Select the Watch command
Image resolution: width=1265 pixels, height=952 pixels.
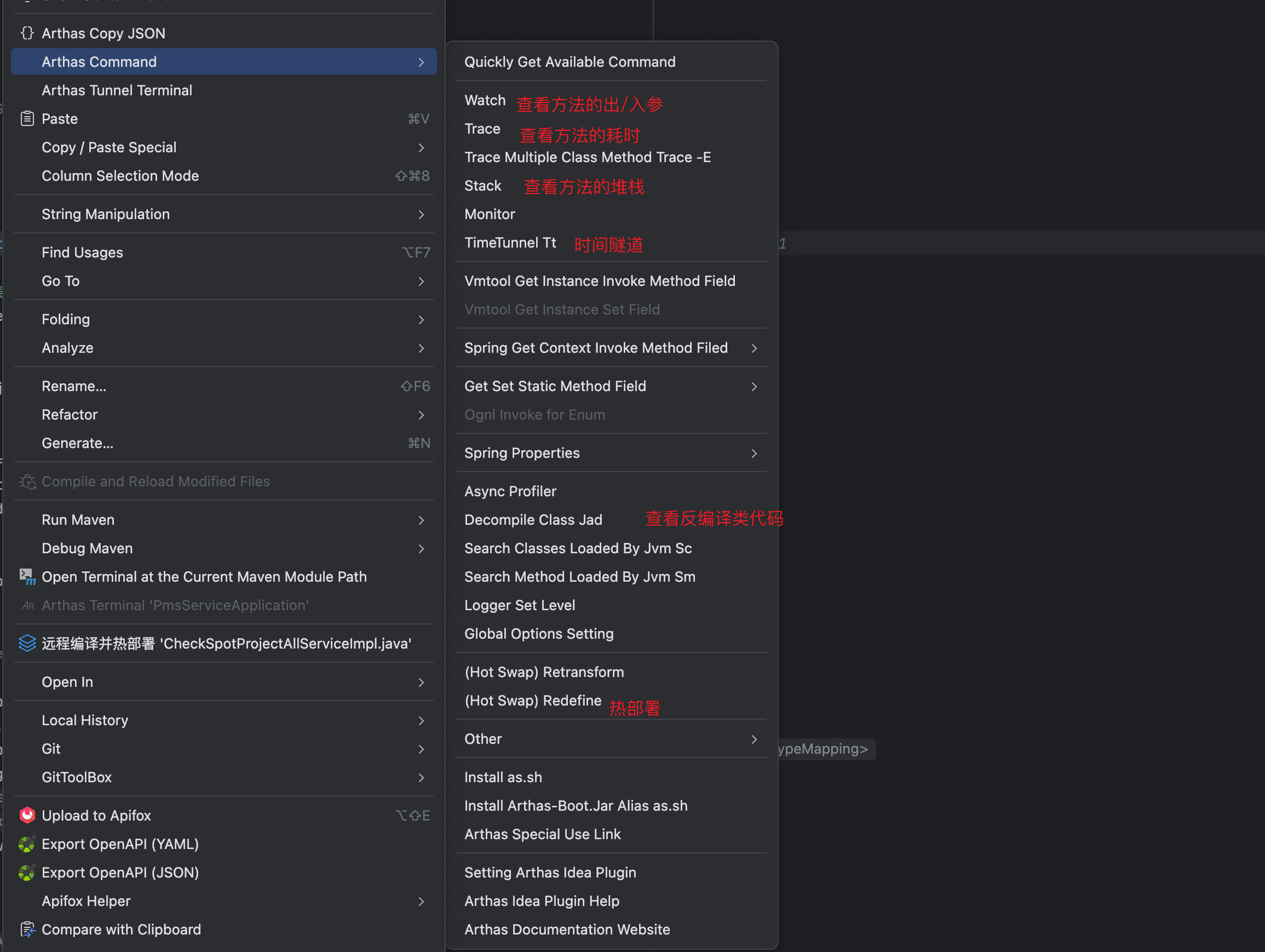click(485, 100)
